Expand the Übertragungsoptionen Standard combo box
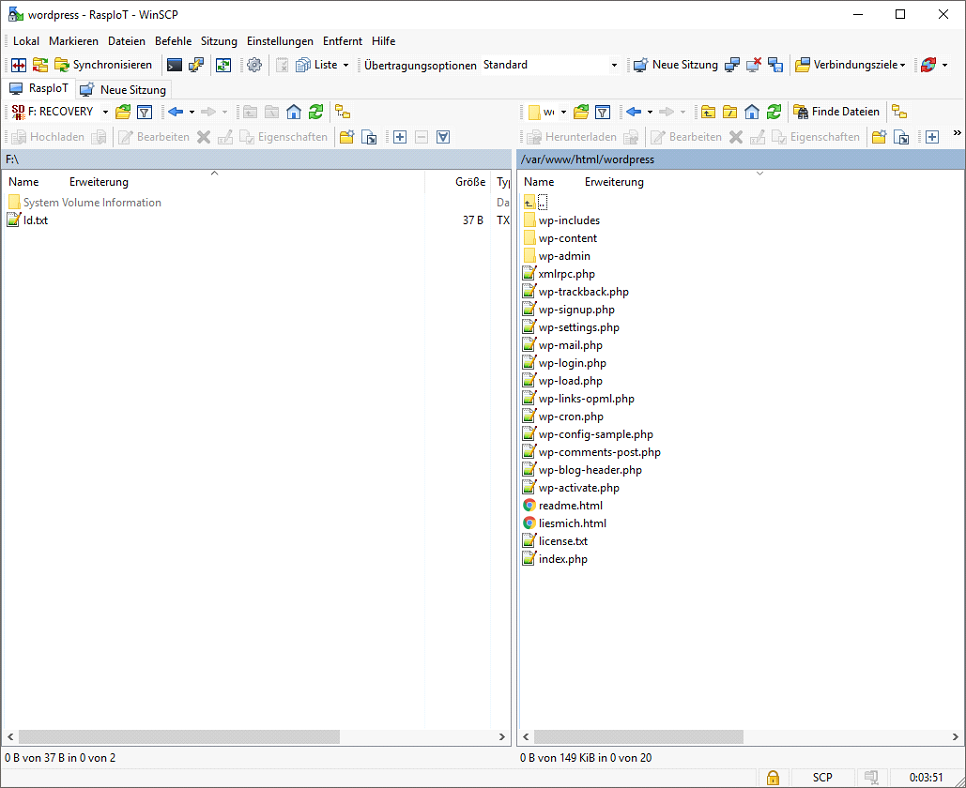This screenshot has width=966, height=788. coord(614,65)
